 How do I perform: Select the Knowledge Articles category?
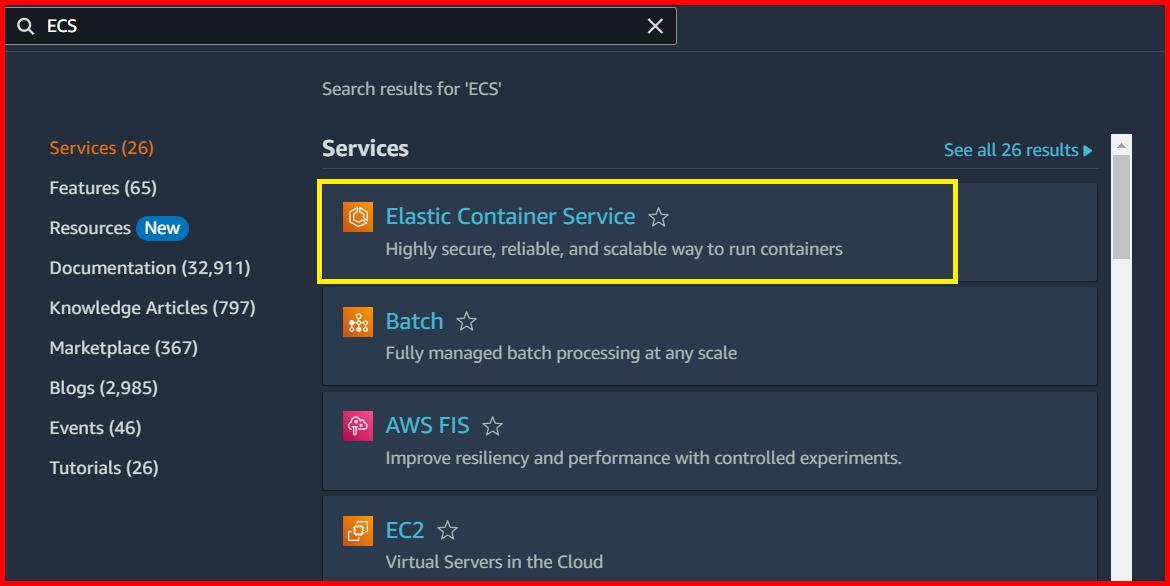(152, 307)
